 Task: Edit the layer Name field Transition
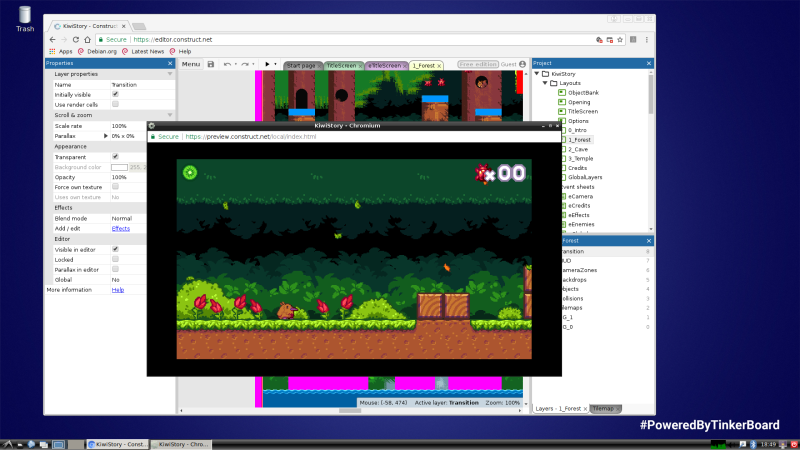point(142,85)
